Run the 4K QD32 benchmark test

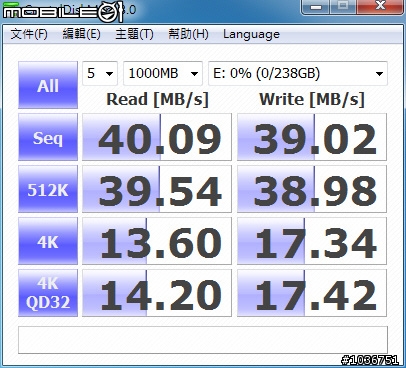click(48, 293)
